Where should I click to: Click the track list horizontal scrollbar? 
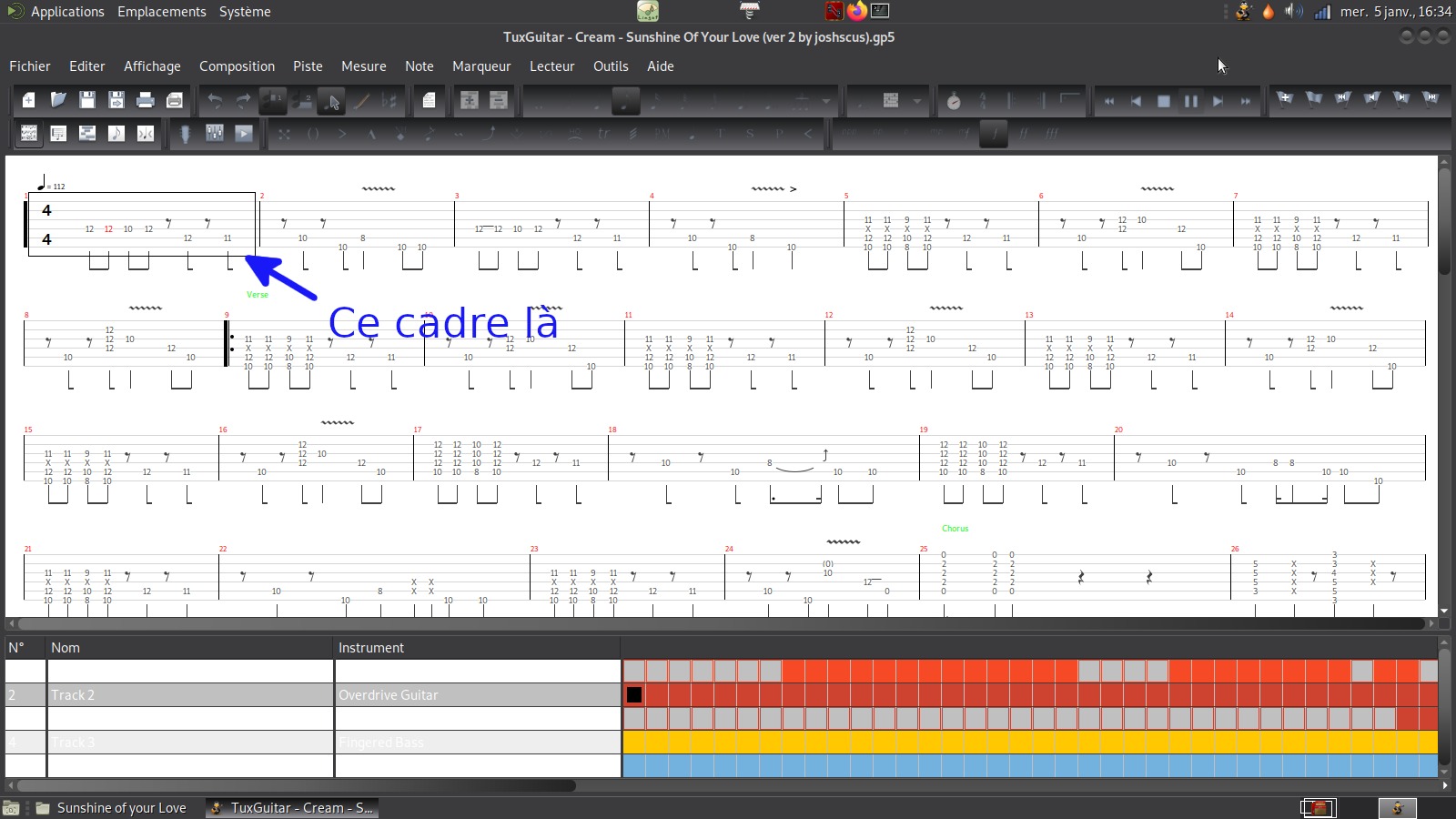pyautogui.click(x=297, y=785)
